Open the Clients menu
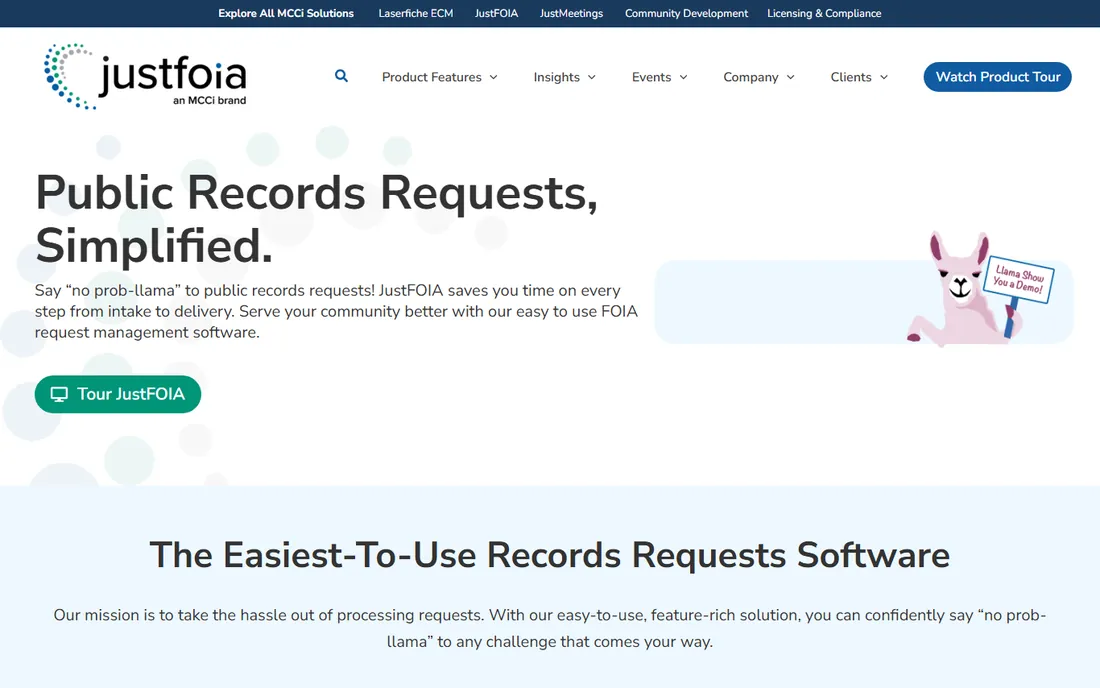Viewport: 1100px width, 688px height. point(859,77)
